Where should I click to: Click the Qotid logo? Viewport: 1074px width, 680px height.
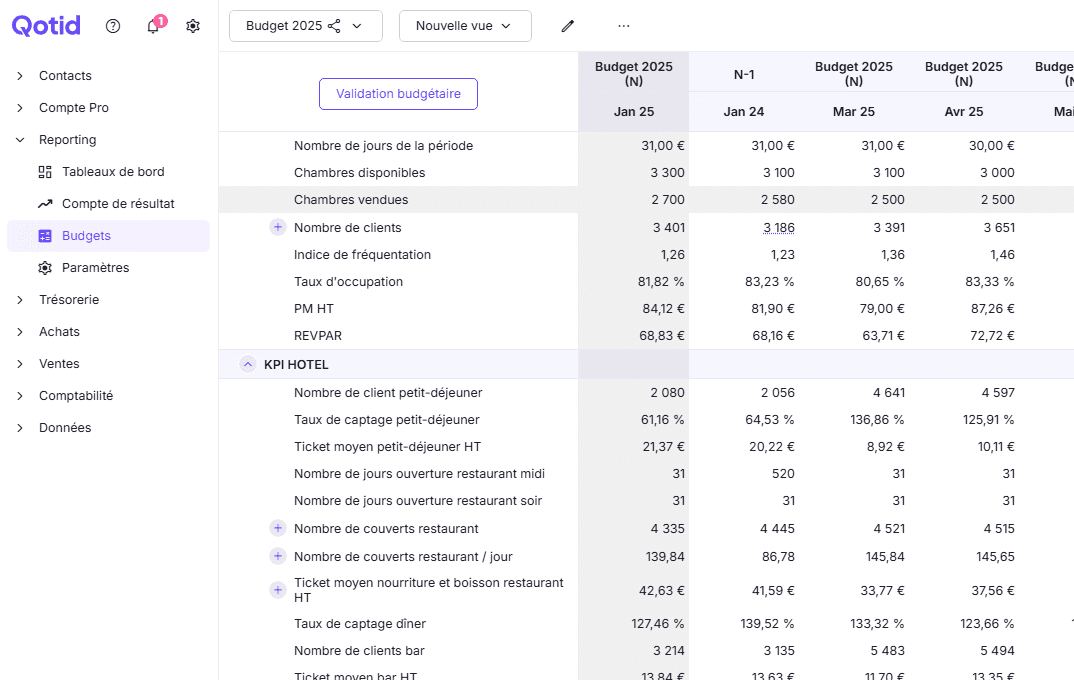(45, 25)
